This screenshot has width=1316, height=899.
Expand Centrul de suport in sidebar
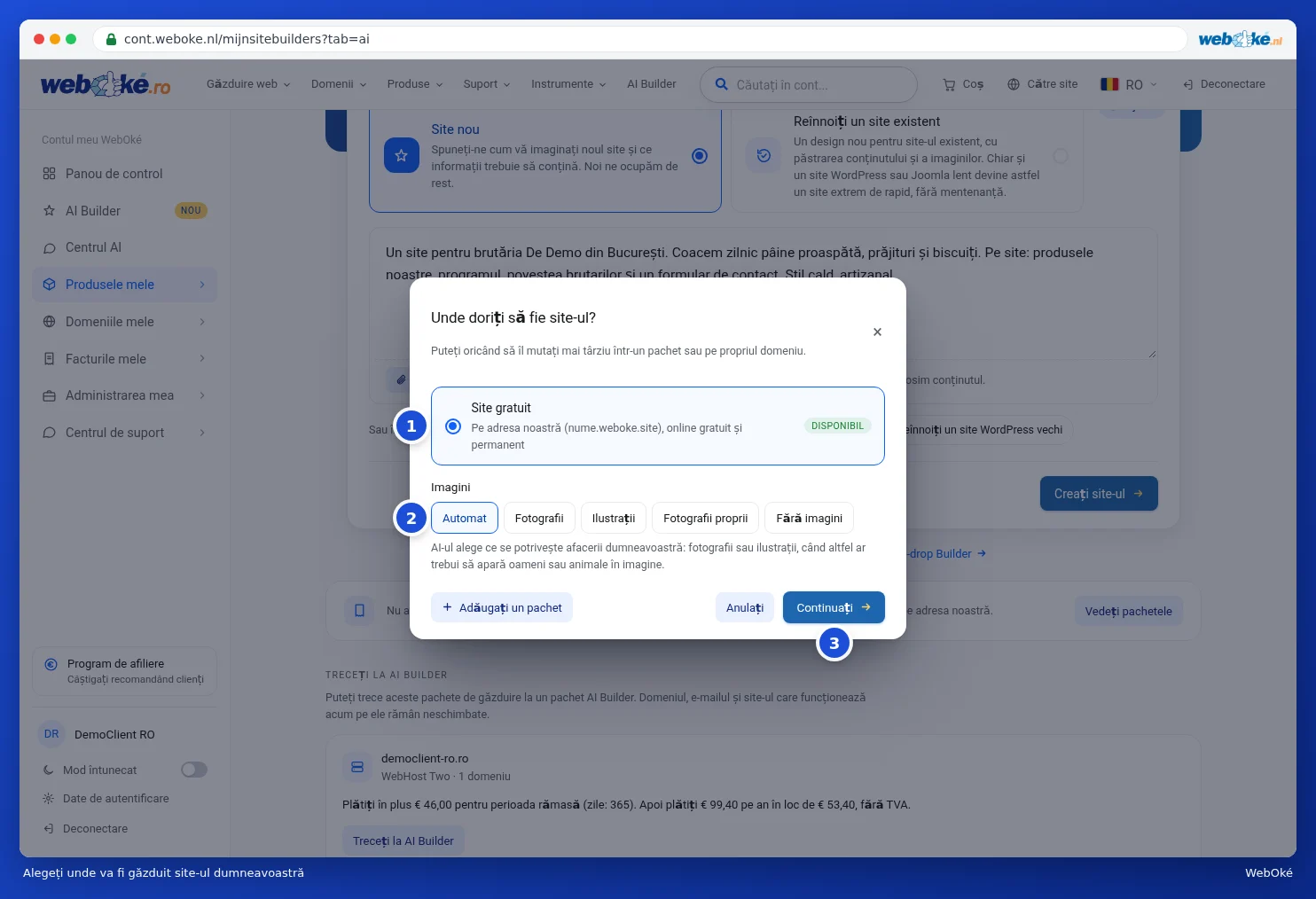click(x=124, y=433)
